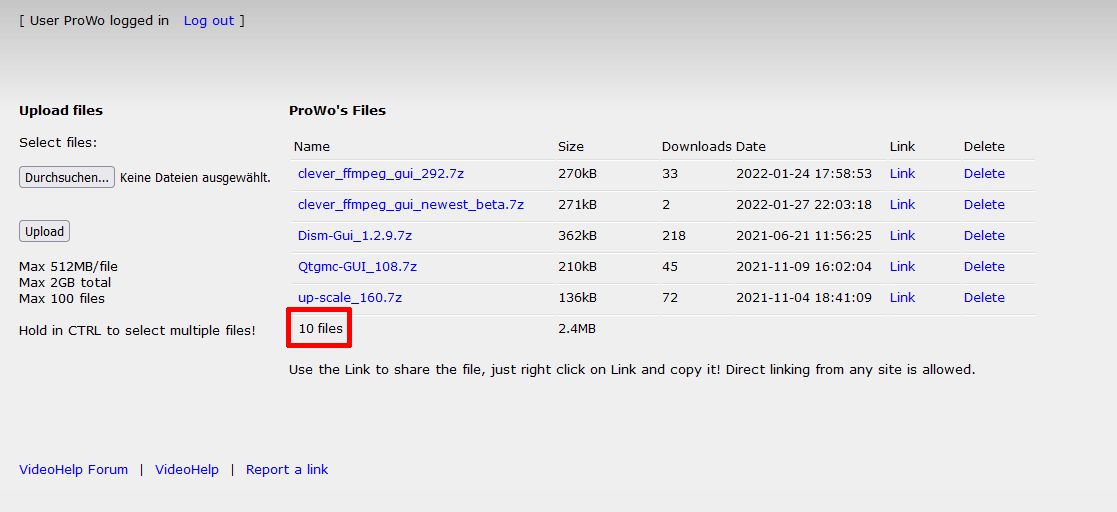The image size is (1117, 512).
Task: Select the 2022-01-24 17:58:53 date cell
Action: 804,173
